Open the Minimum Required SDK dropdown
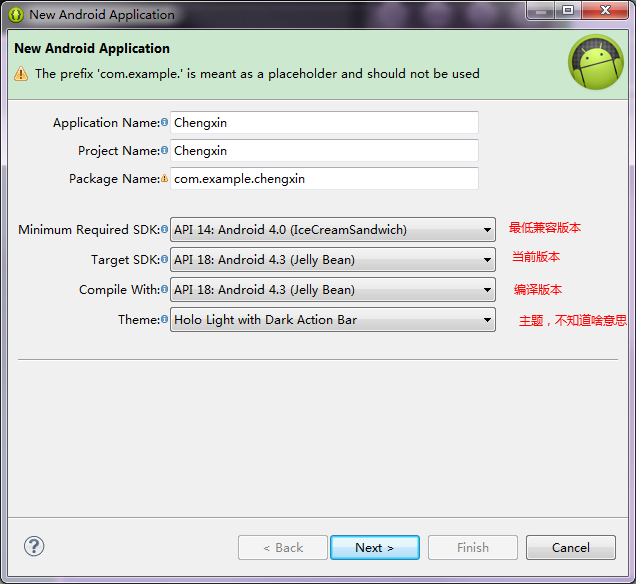 tap(333, 230)
